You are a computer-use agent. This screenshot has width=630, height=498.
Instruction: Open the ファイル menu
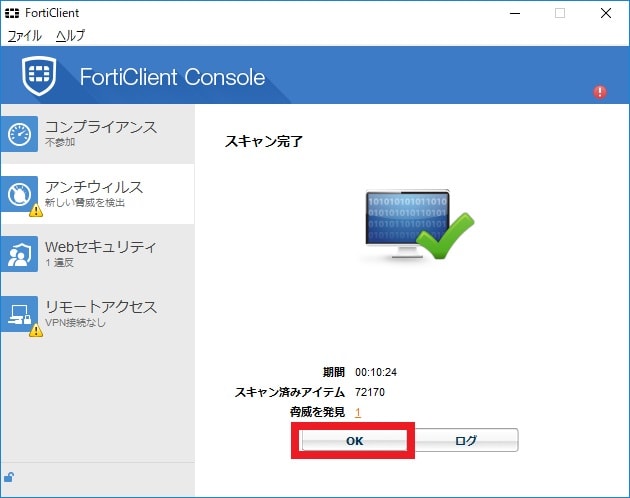(x=25, y=36)
